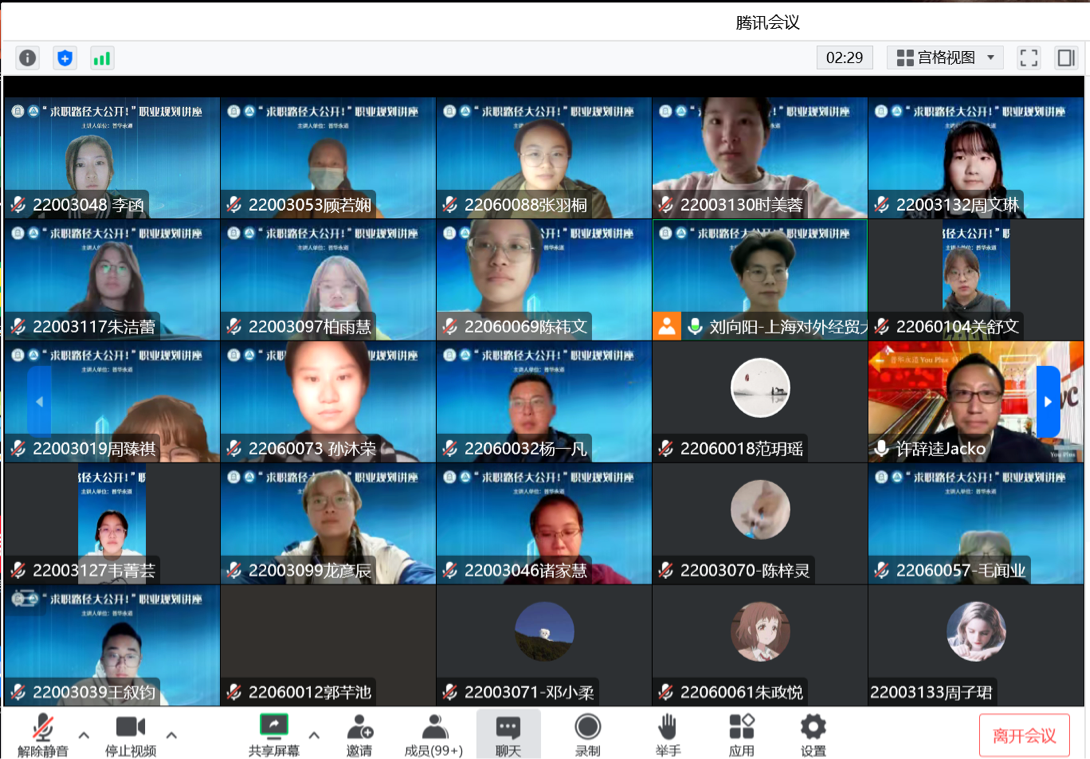
Task: Expand share options arrow beside 共享屏幕
Action: pos(314,735)
